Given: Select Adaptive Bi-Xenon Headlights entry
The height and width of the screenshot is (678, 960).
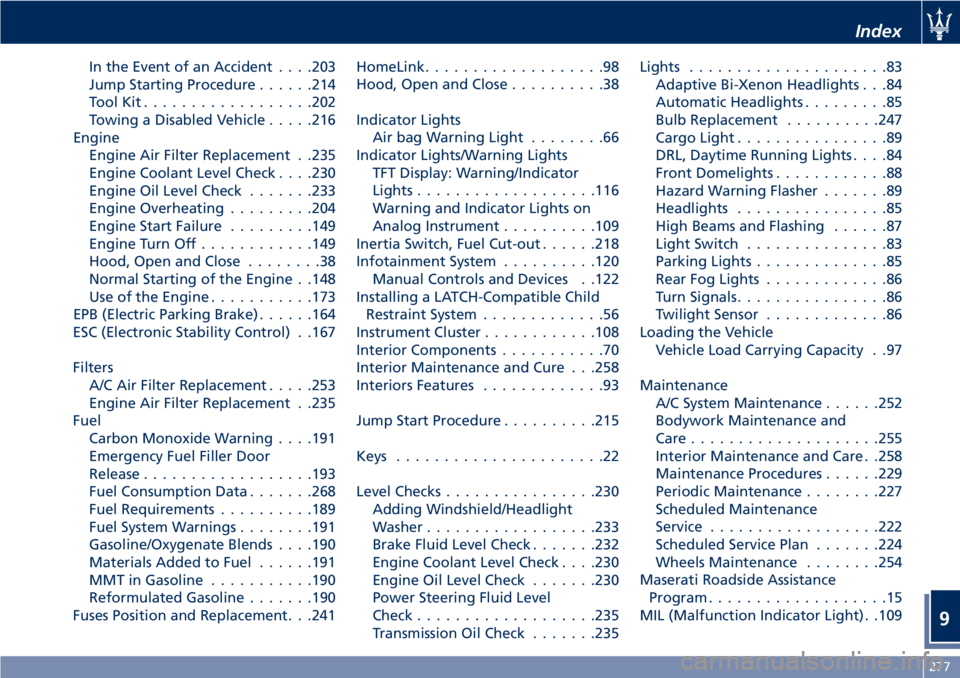Looking at the screenshot, I should click(x=779, y=85).
